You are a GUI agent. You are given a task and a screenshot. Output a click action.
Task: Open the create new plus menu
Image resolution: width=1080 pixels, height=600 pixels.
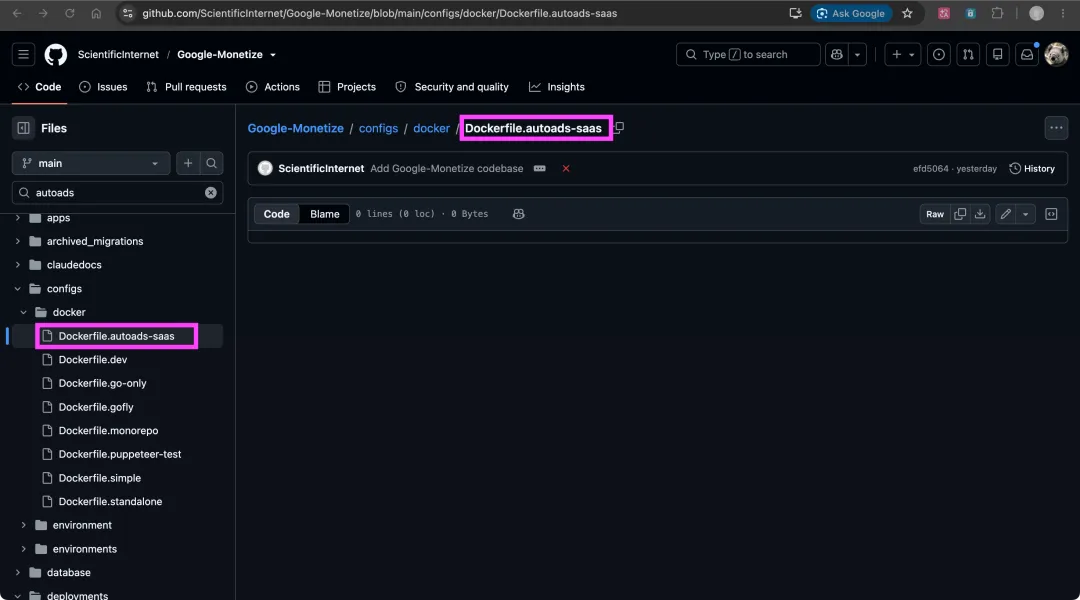pos(903,54)
